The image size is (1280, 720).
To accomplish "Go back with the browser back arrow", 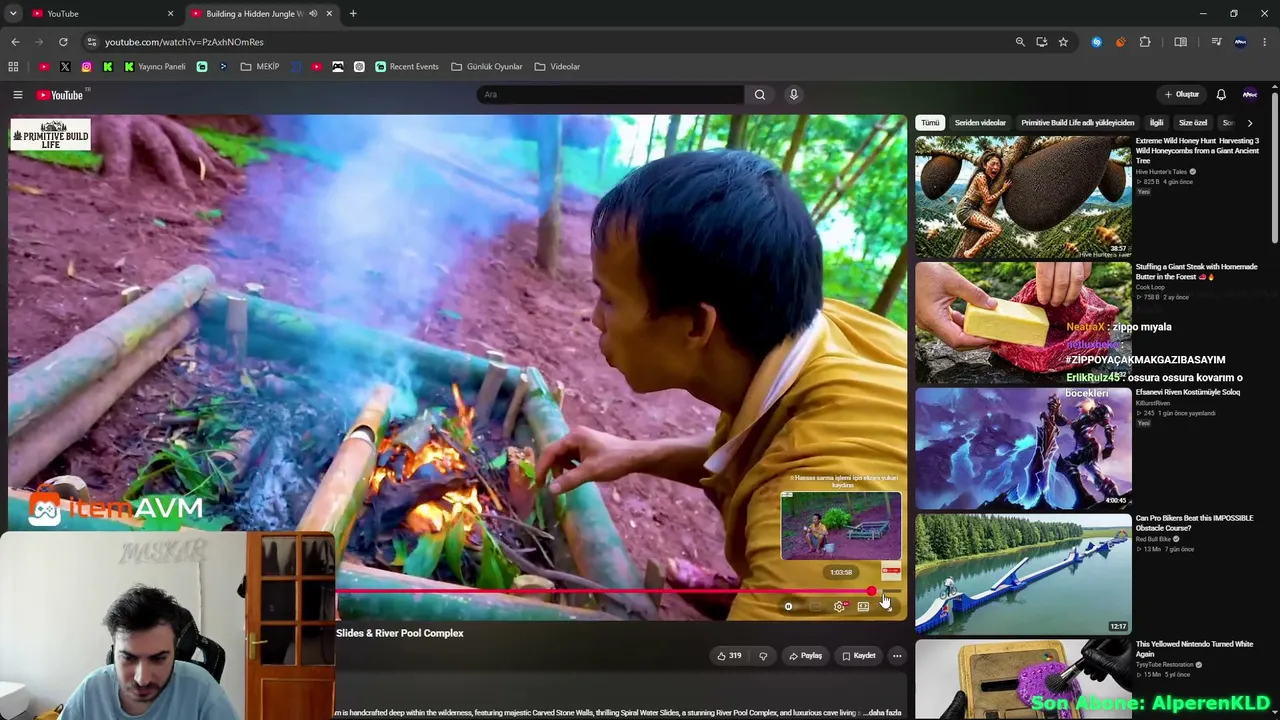I will coord(15,42).
